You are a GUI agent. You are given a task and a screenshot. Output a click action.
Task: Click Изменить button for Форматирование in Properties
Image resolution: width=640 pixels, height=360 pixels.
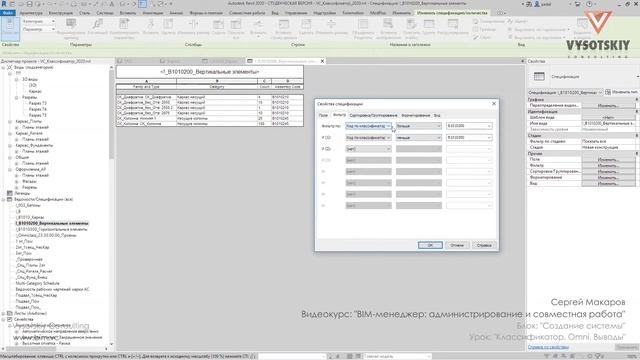point(608,178)
